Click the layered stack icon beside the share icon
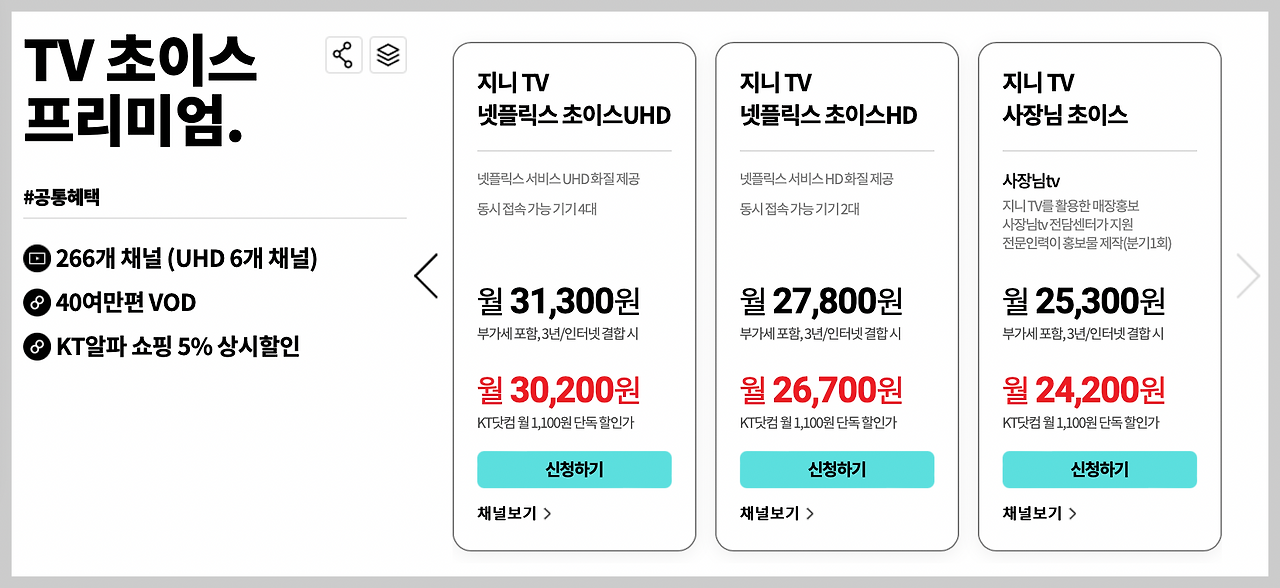The image size is (1280, 588). click(x=388, y=55)
